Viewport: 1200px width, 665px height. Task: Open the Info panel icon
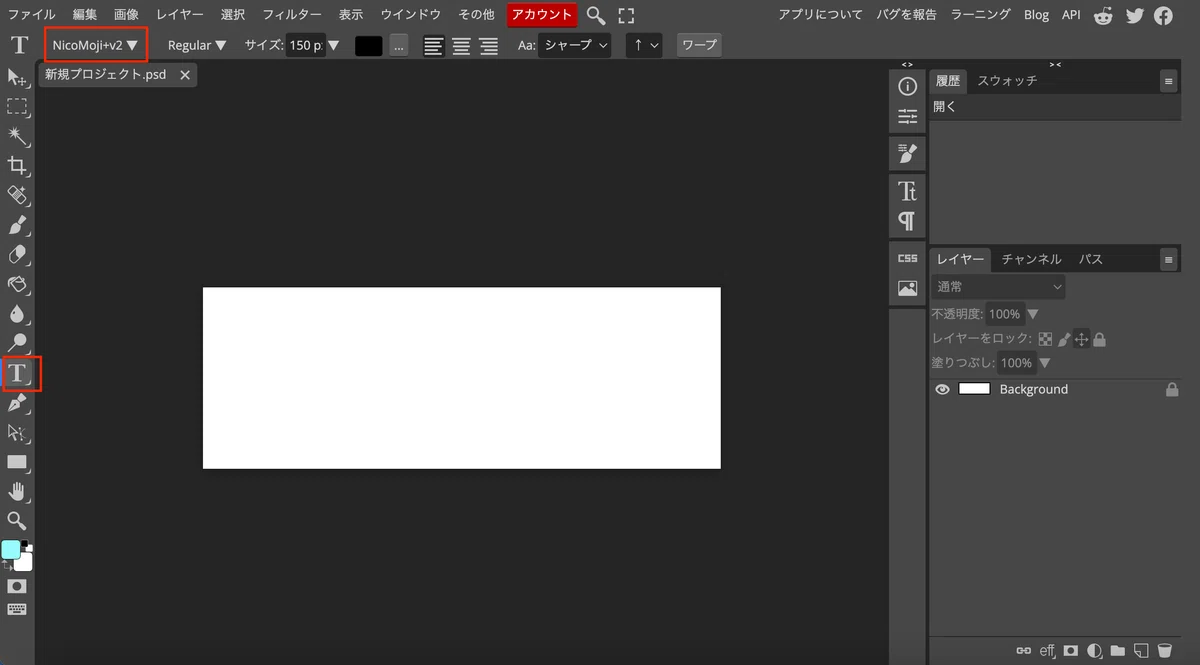pos(907,87)
